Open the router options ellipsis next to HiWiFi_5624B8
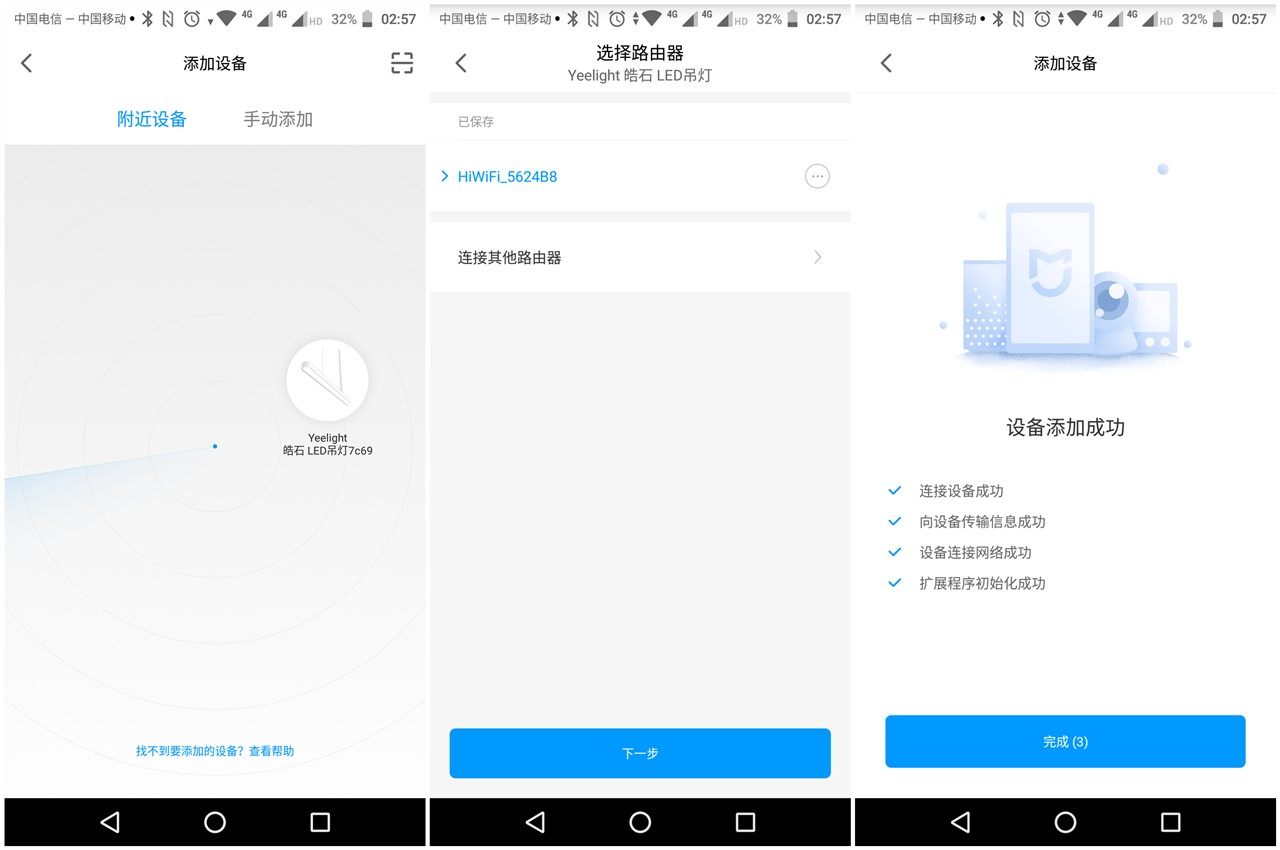 pyautogui.click(x=817, y=176)
